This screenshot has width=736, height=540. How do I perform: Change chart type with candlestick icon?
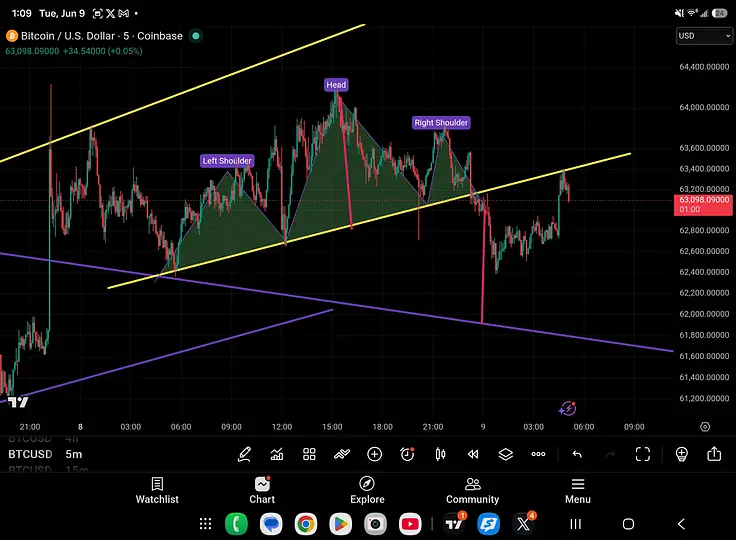pyautogui.click(x=440, y=454)
